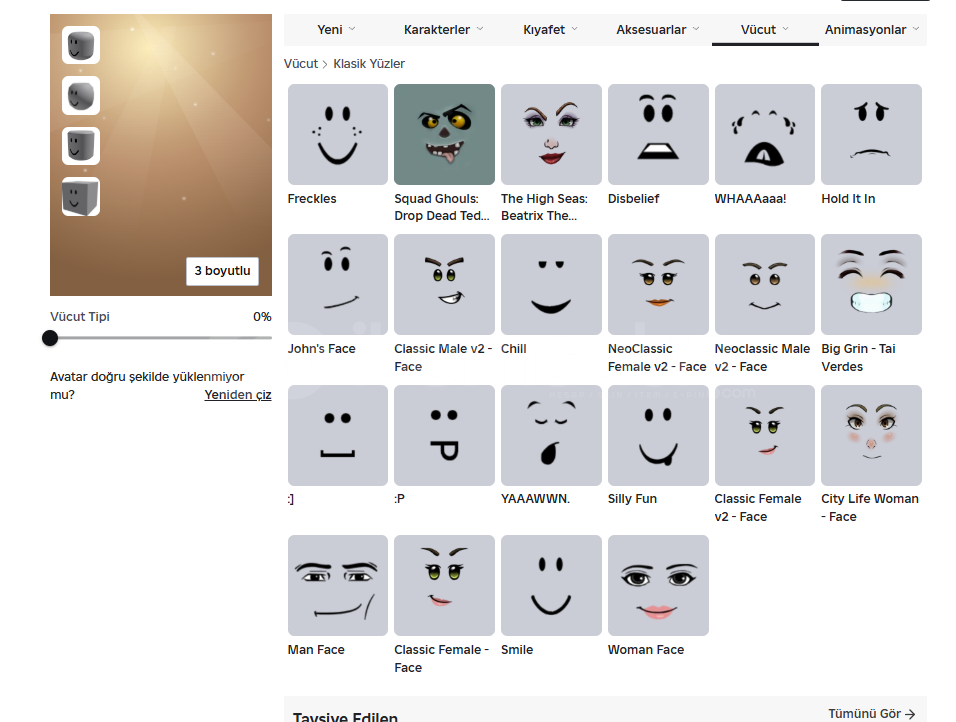Choose the Disbelief face item
The width and height of the screenshot is (956, 722).
click(x=658, y=135)
